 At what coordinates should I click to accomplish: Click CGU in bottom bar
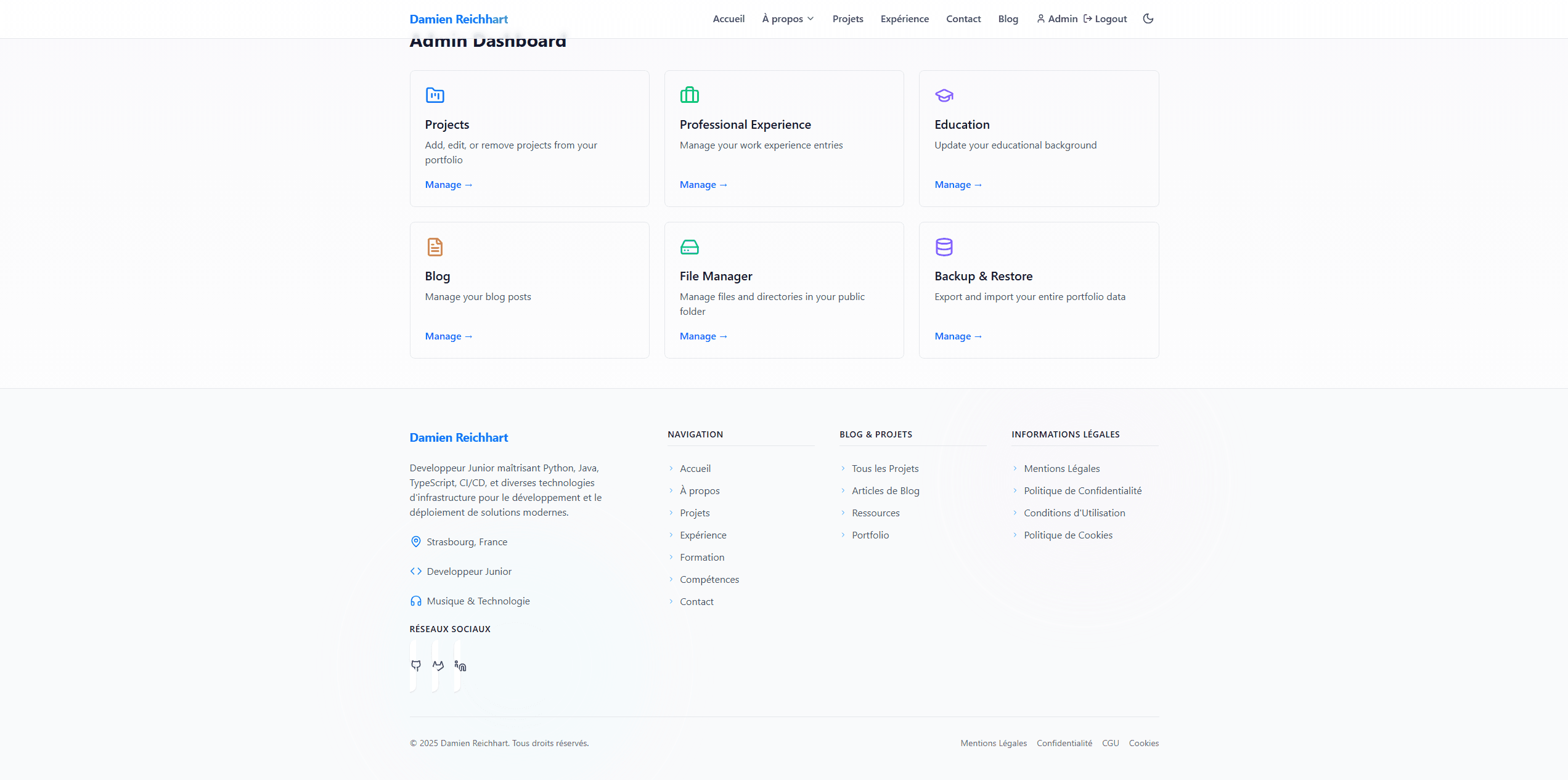point(1111,743)
